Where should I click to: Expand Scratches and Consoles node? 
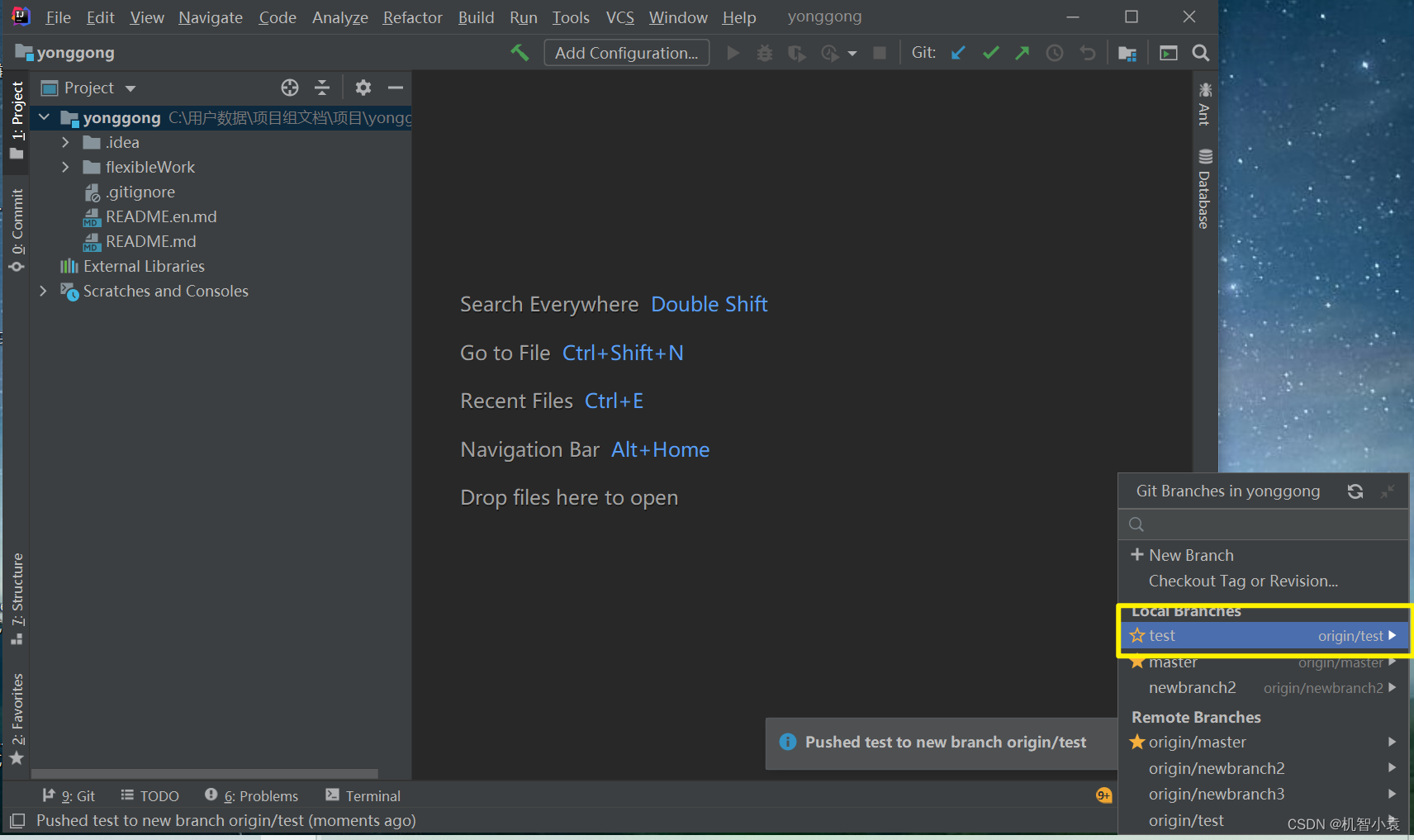(43, 291)
